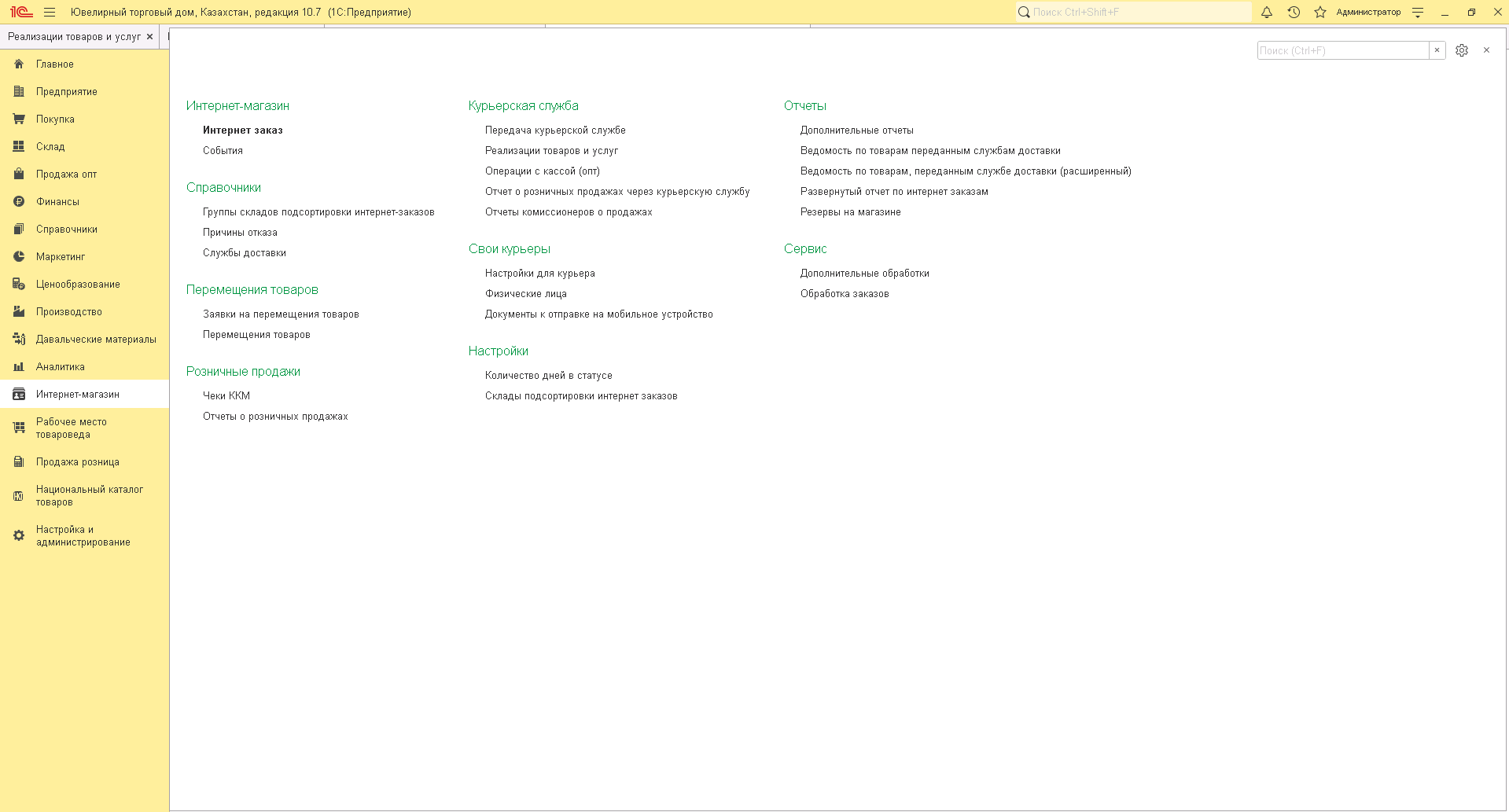Switch to Реализации товаров и услуг tab
Image resolution: width=1509 pixels, height=812 pixels.
74,37
